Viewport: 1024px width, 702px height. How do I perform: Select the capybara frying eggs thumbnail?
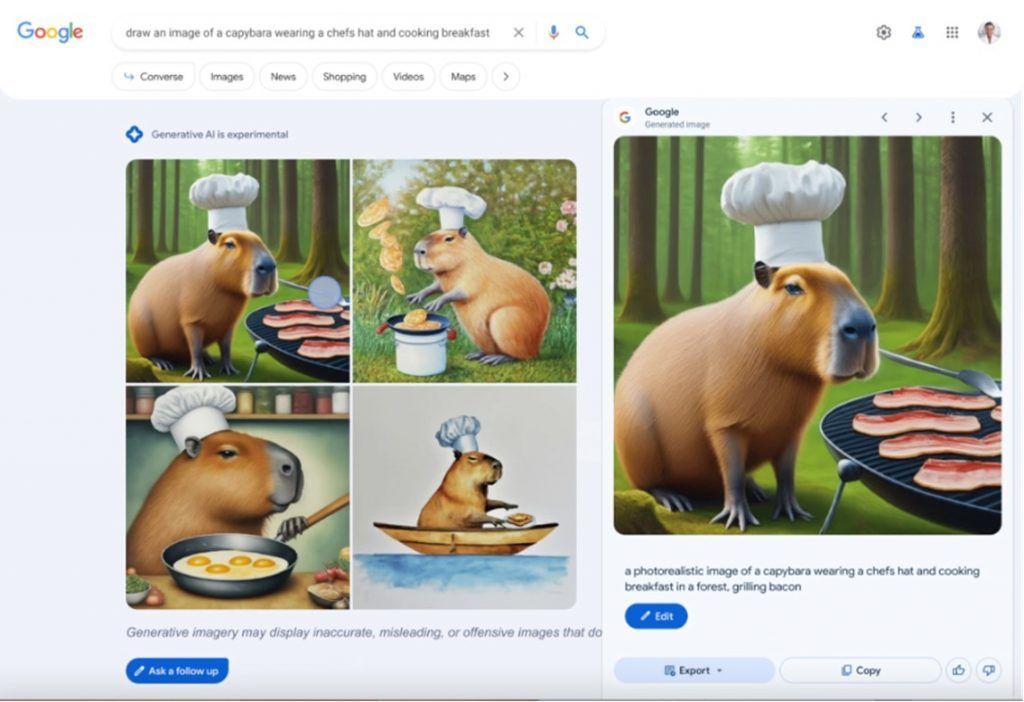pos(238,497)
